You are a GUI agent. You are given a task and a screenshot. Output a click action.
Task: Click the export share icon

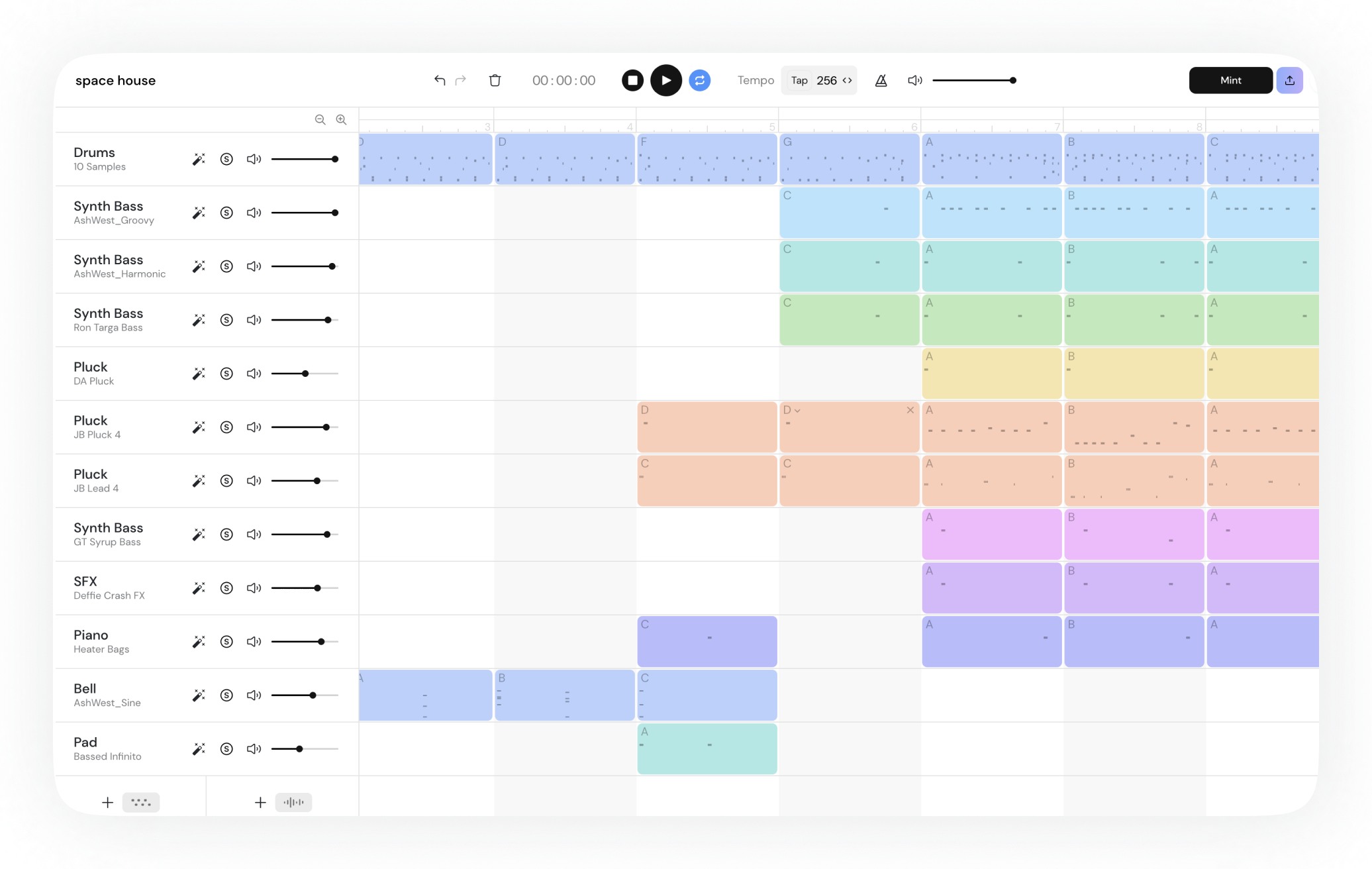(x=1289, y=80)
